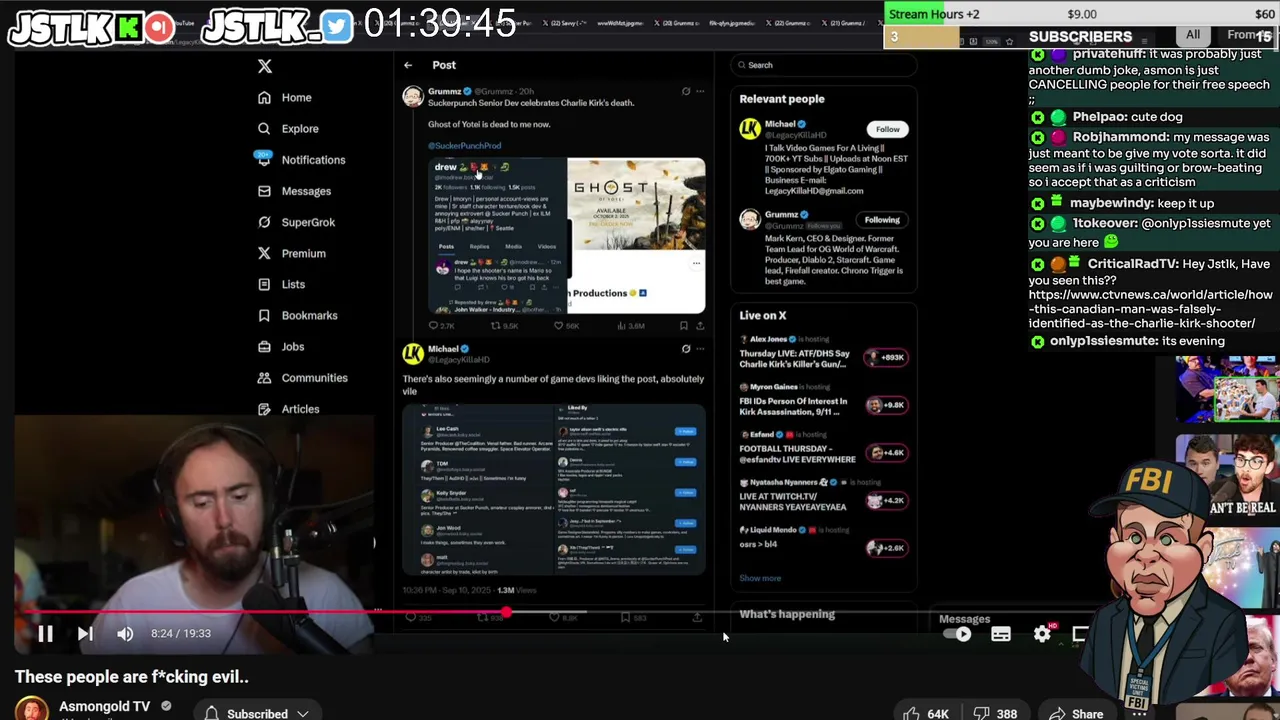Image resolution: width=1280 pixels, height=720 pixels.
Task: Open Notifications in the X sidebar
Action: [300, 160]
